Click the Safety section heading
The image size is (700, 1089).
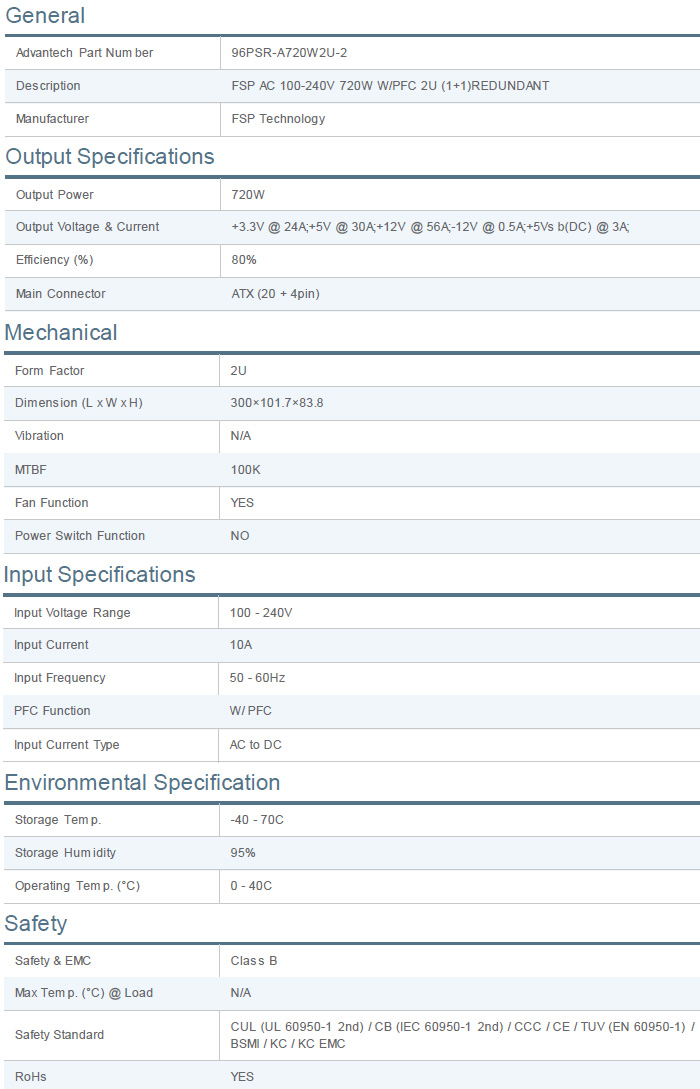point(36,924)
